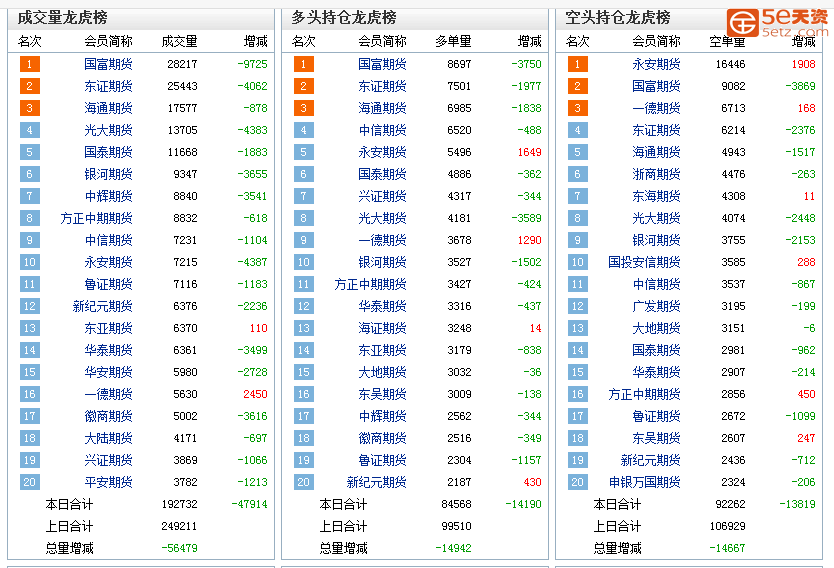Click orange rank 1 badge in 成交量龙虎榜
The image size is (834, 568).
(x=29, y=64)
